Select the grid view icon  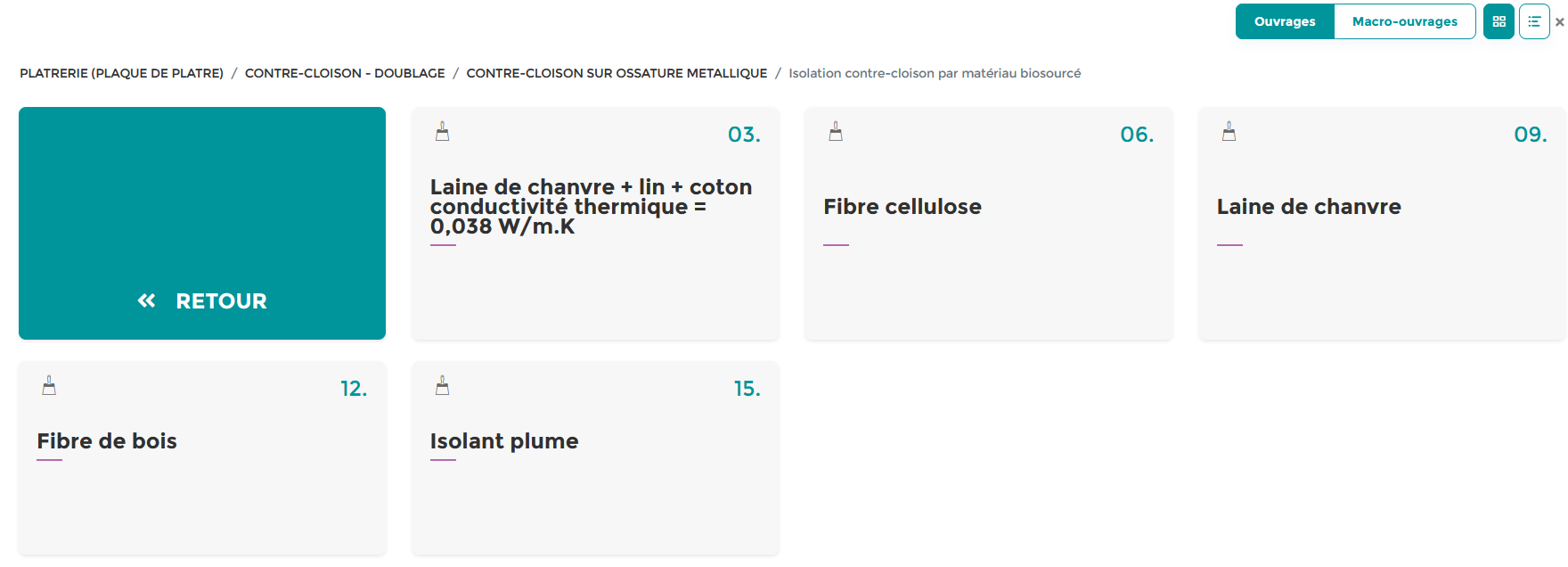coord(1498,21)
